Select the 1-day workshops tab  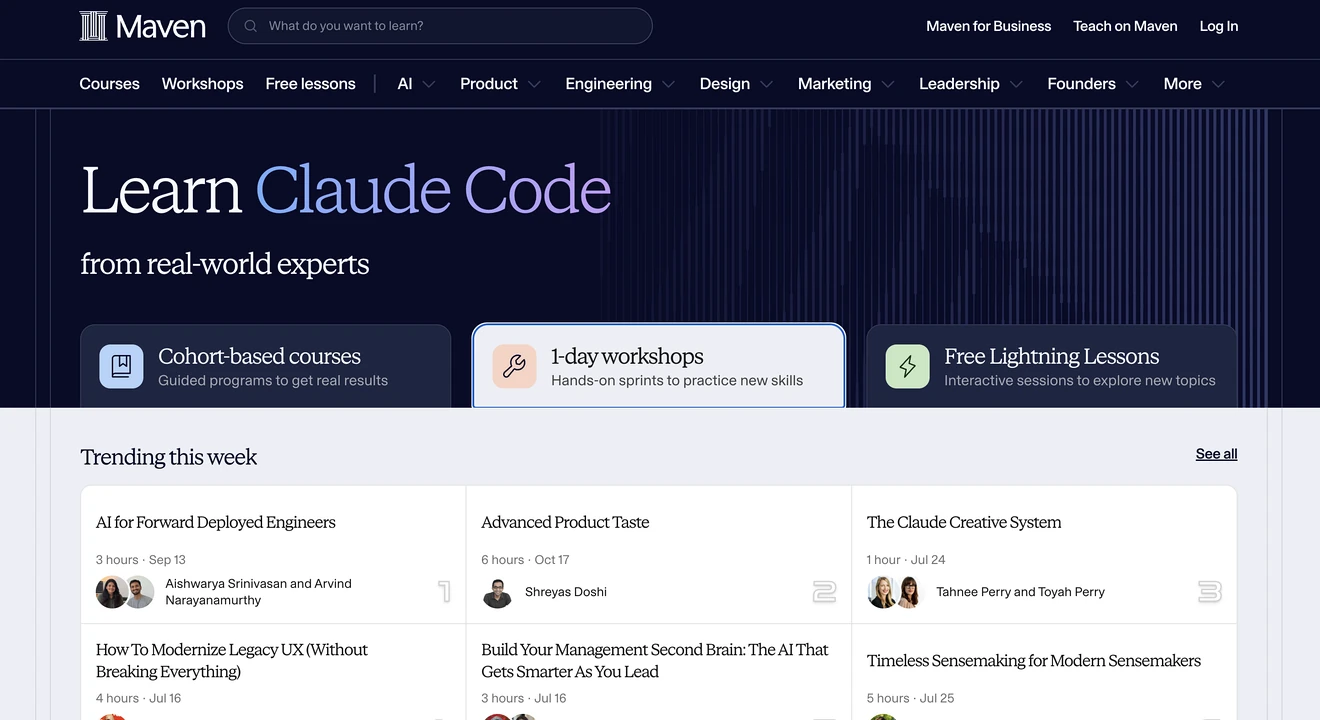pyautogui.click(x=659, y=366)
